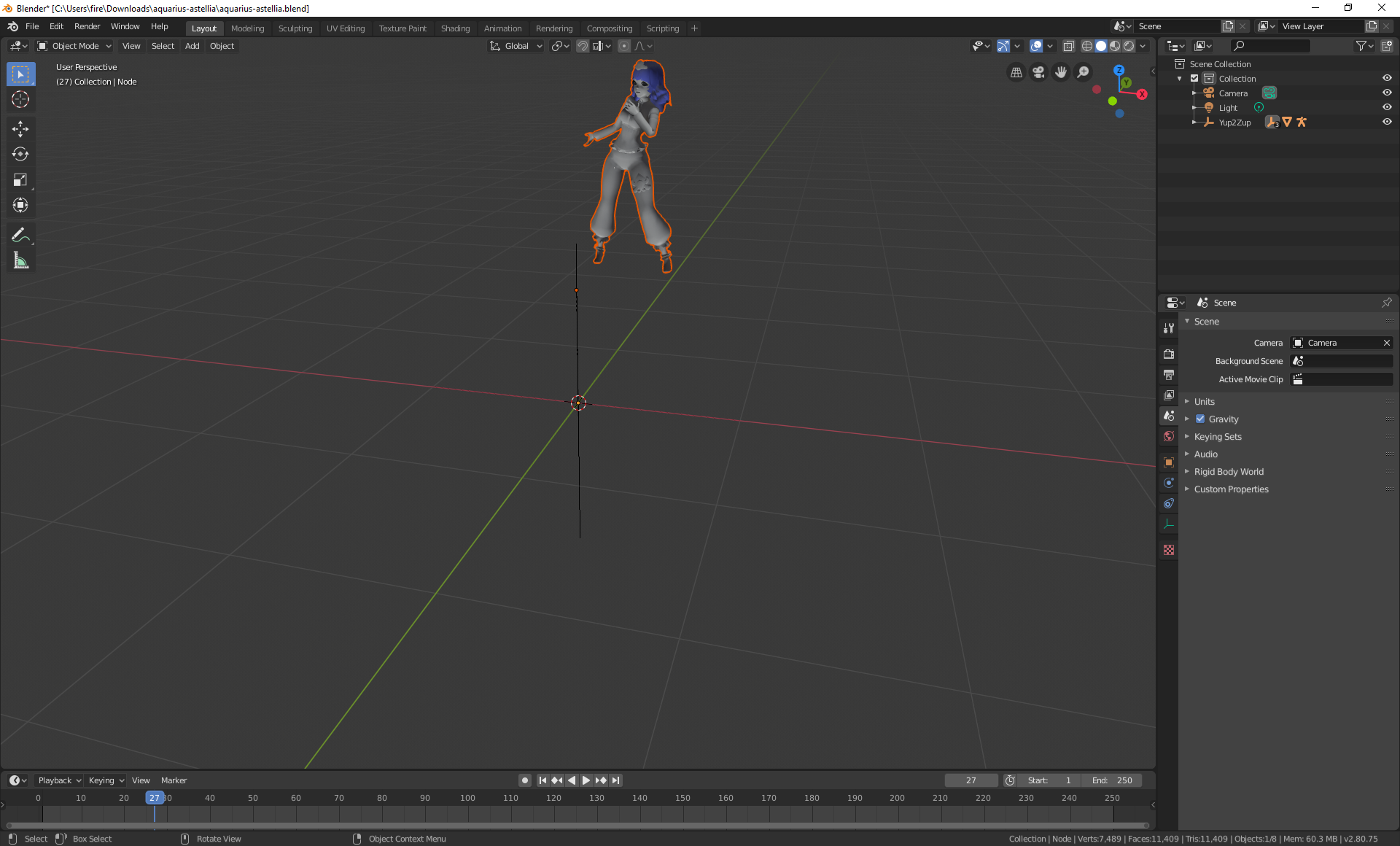Select the Measure tool
This screenshot has height=846, width=1400.
tap(20, 260)
